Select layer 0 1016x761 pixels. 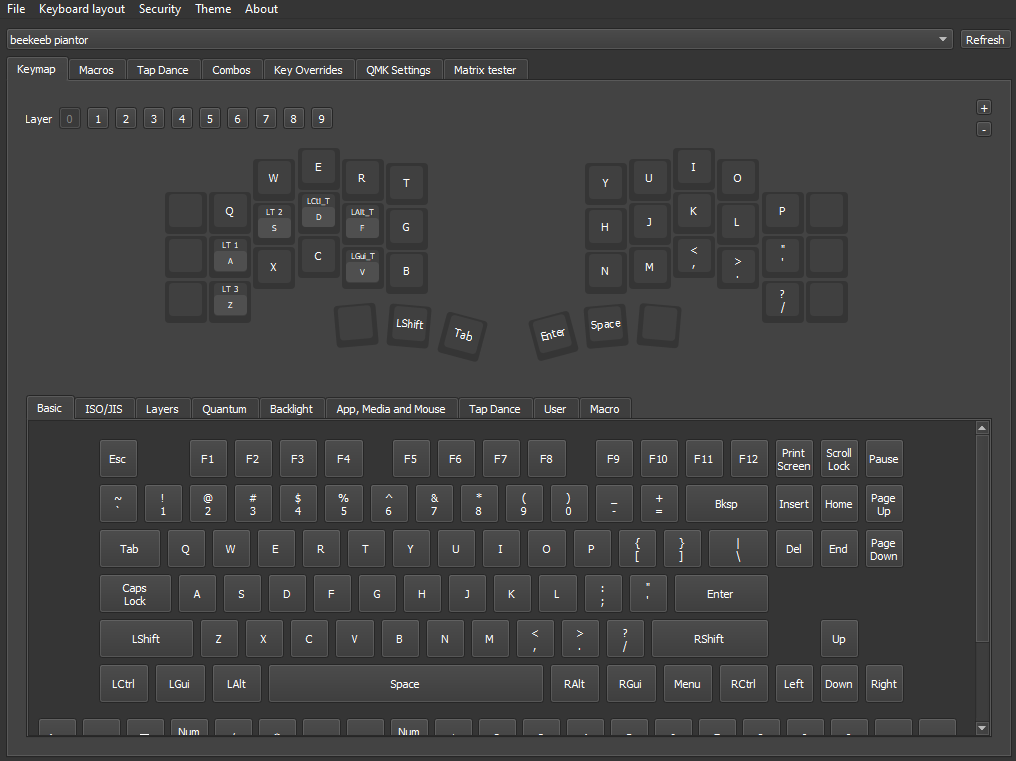[x=69, y=119]
